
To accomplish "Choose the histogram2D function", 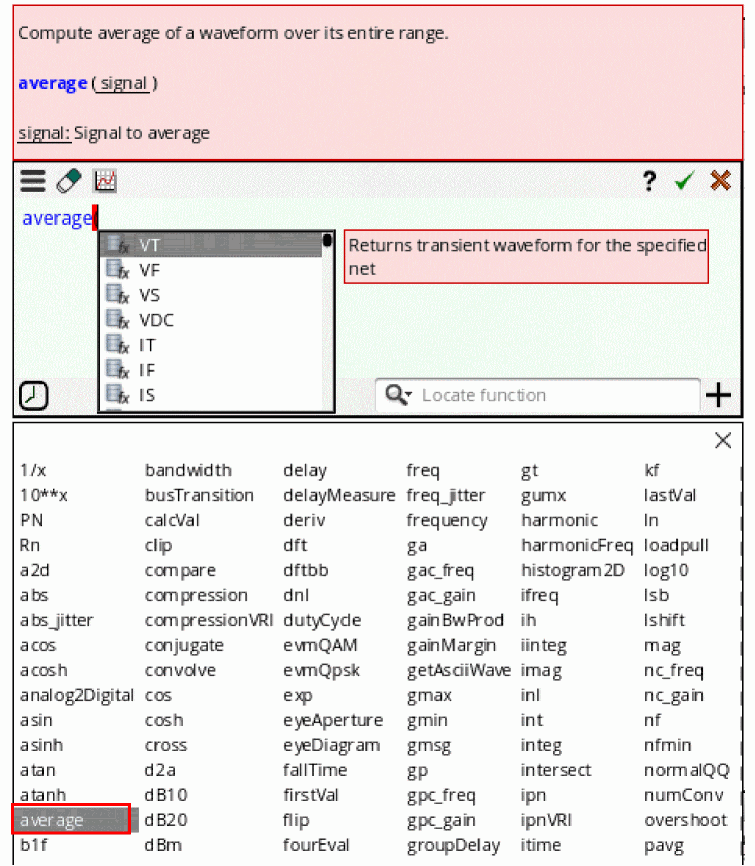I will [x=573, y=570].
